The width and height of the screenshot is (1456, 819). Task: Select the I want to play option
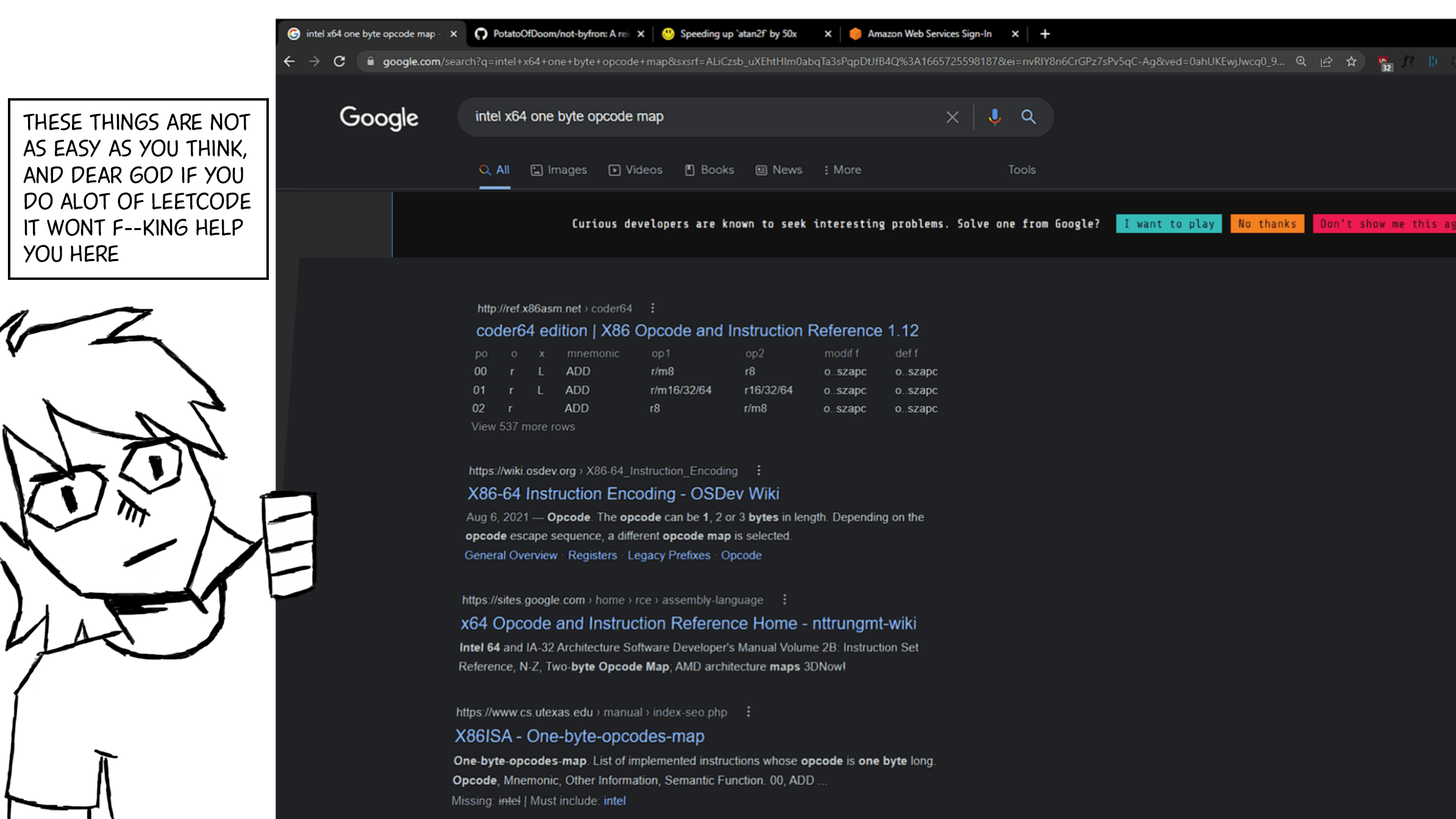[1168, 224]
